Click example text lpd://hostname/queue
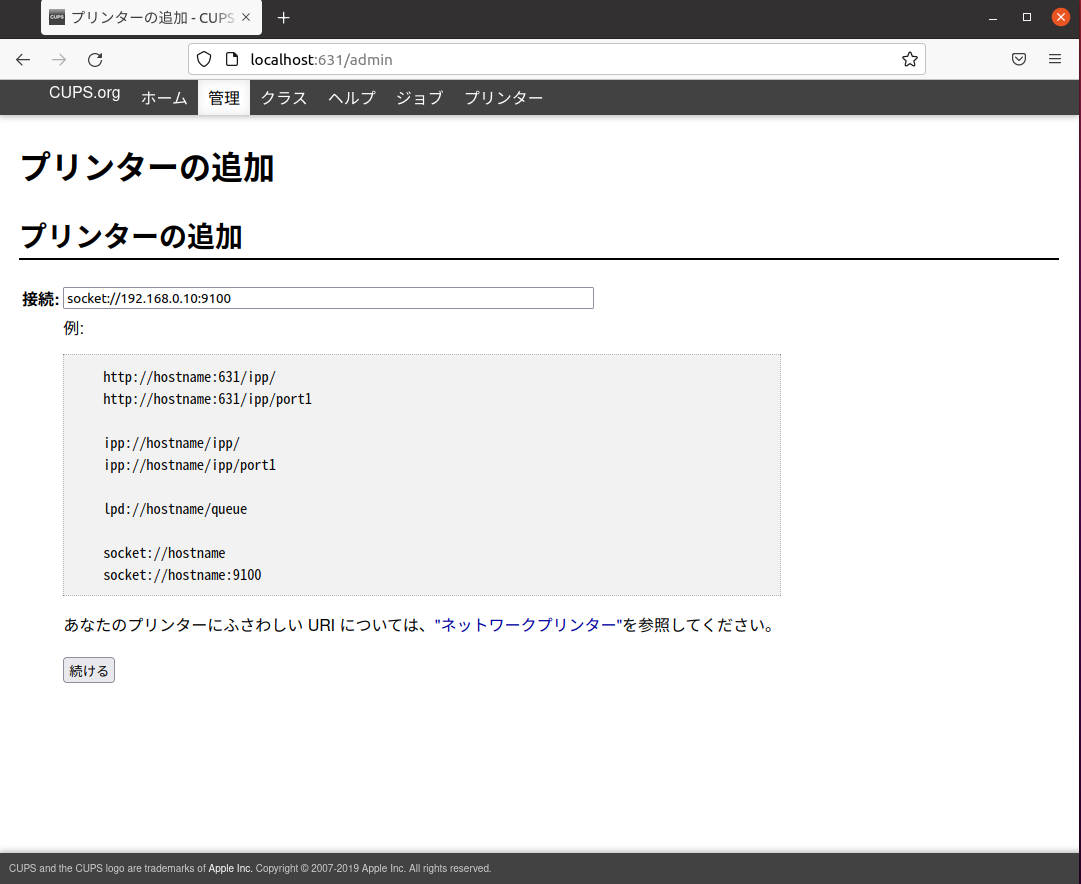This screenshot has height=884, width=1081. click(176, 510)
